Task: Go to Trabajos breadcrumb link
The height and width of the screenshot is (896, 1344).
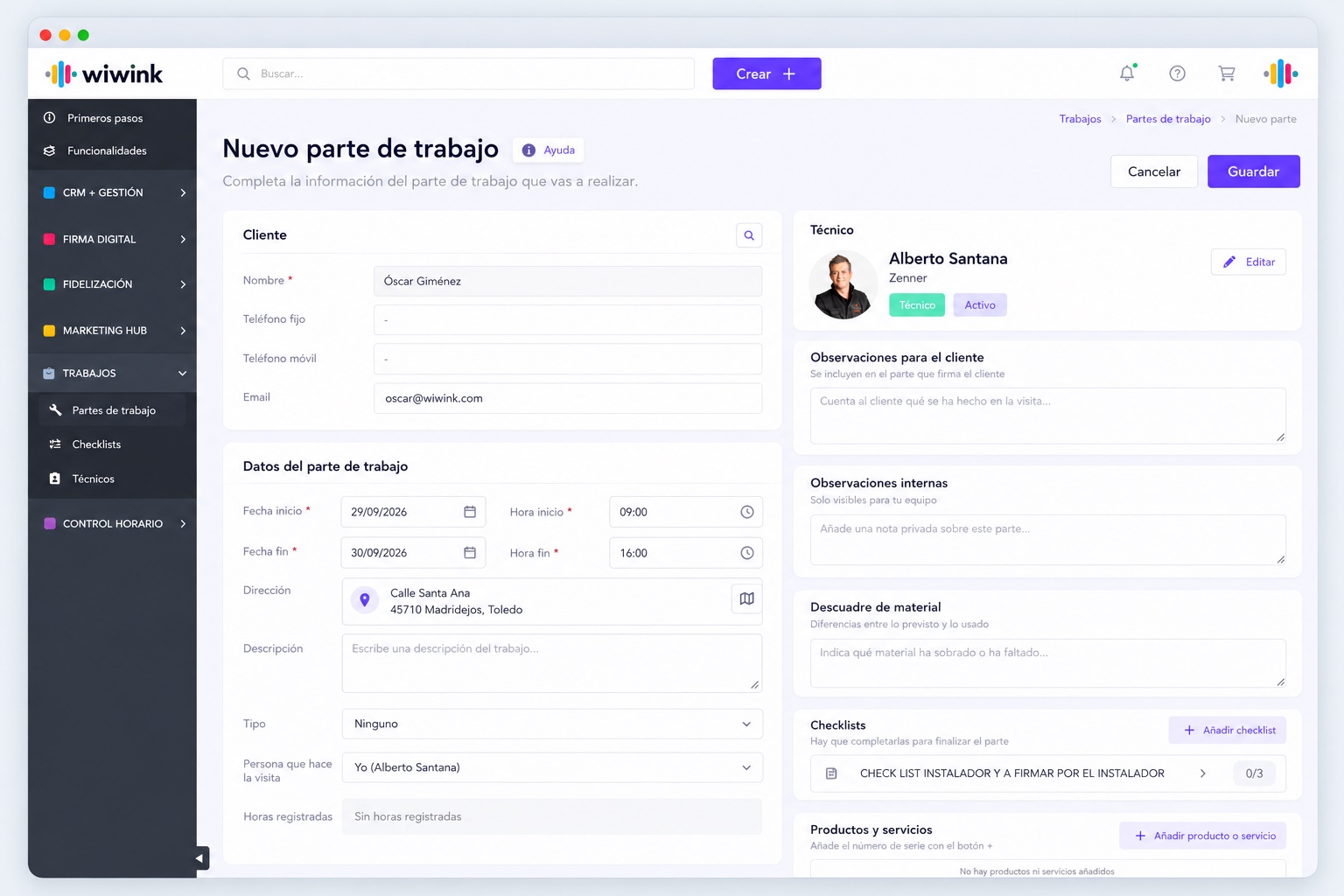Action: coord(1081,119)
